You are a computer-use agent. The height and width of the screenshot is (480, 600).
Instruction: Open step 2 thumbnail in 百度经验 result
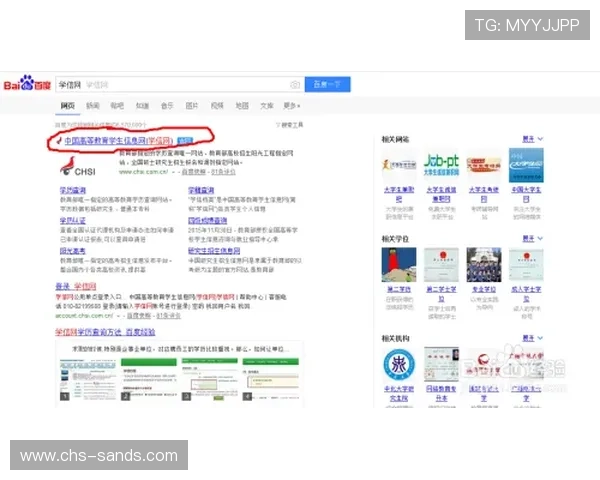pyautogui.click(x=149, y=379)
